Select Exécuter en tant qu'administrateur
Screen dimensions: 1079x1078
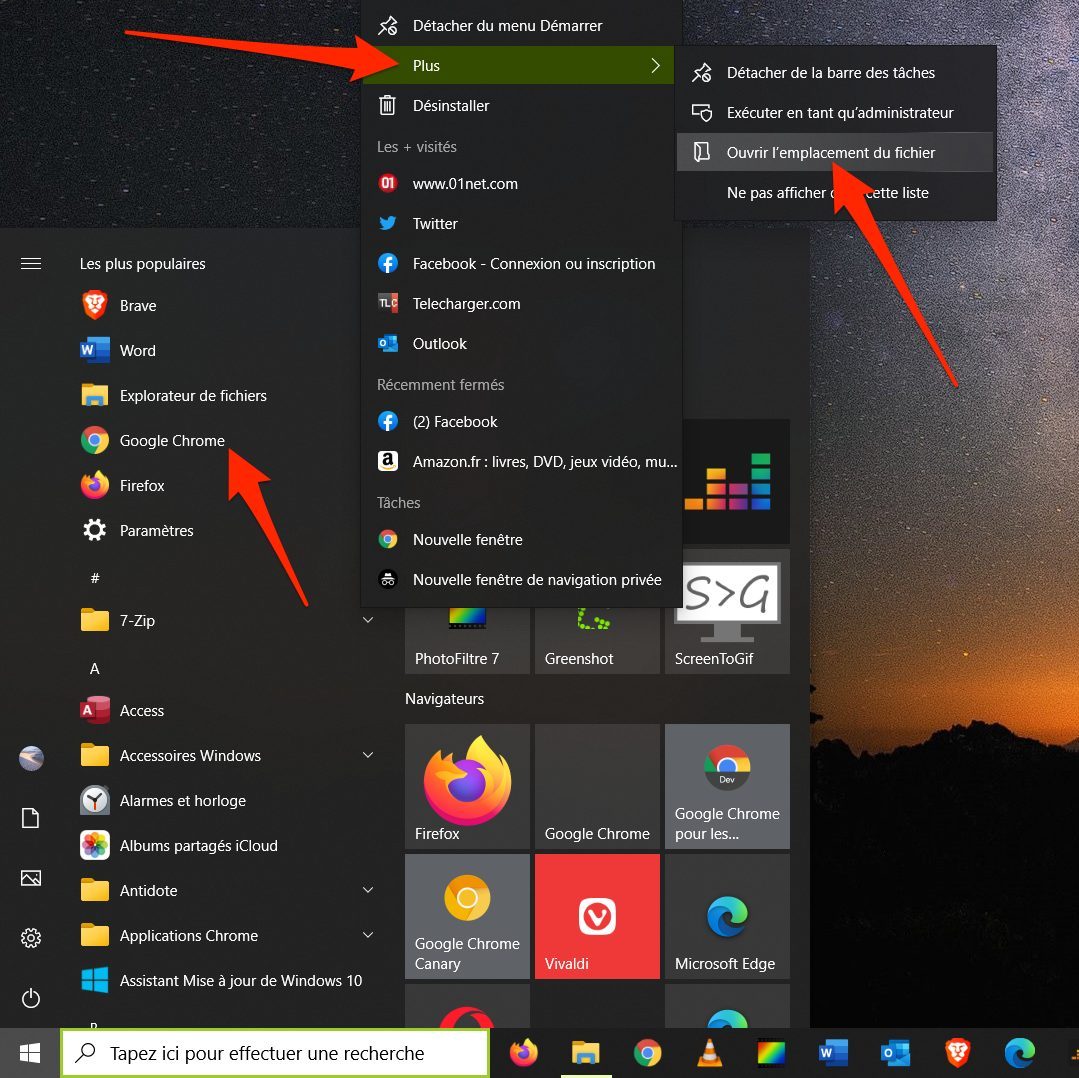coord(835,113)
